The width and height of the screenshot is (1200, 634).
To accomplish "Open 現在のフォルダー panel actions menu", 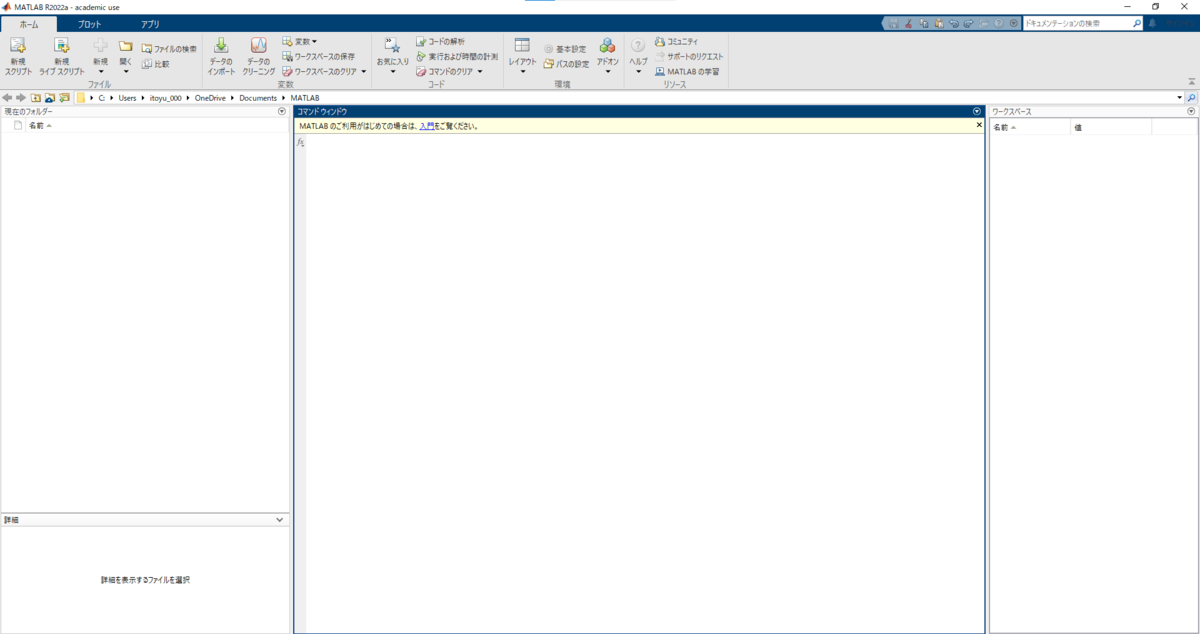I will click(x=282, y=111).
